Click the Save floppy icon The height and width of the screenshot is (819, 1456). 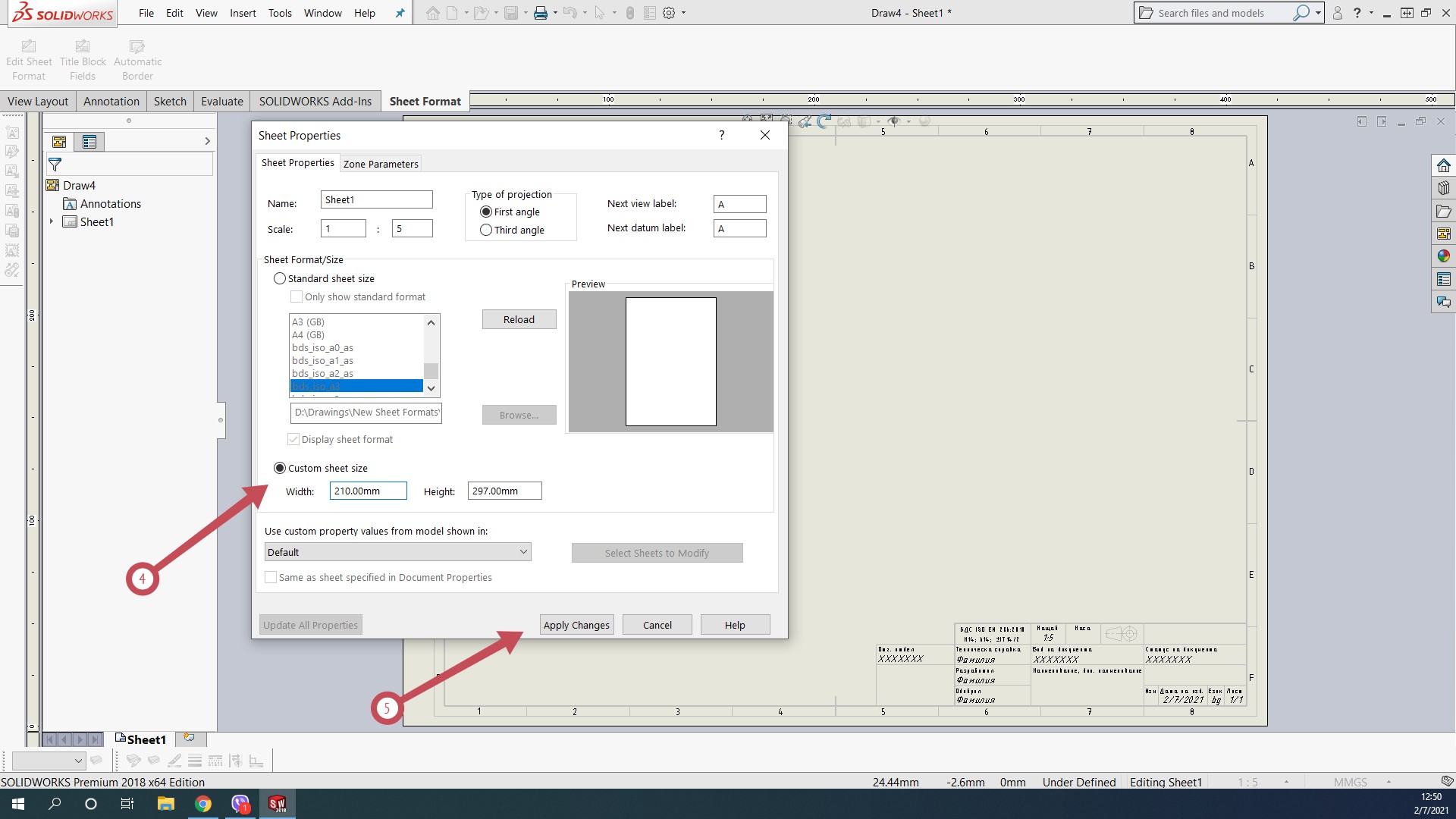[x=511, y=13]
